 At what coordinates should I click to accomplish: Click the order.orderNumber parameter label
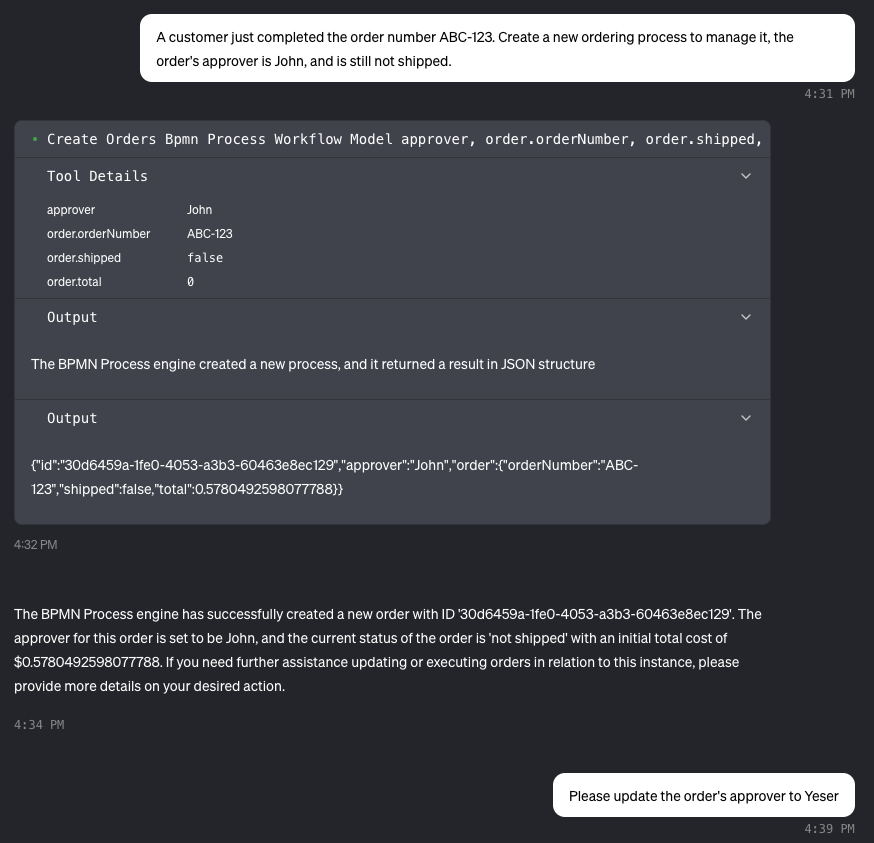(x=98, y=234)
